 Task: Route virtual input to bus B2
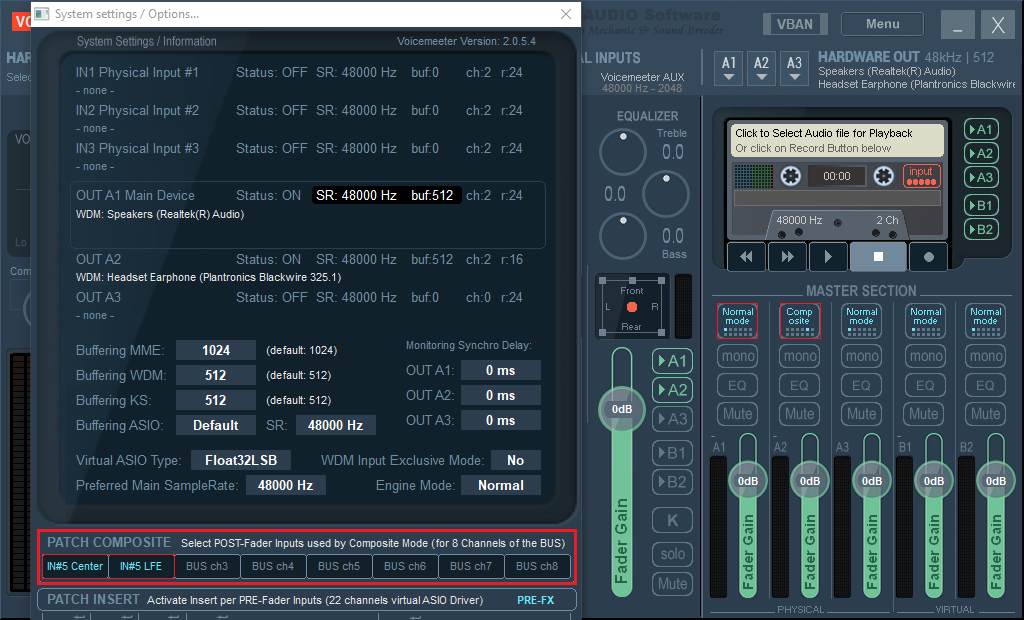point(672,482)
